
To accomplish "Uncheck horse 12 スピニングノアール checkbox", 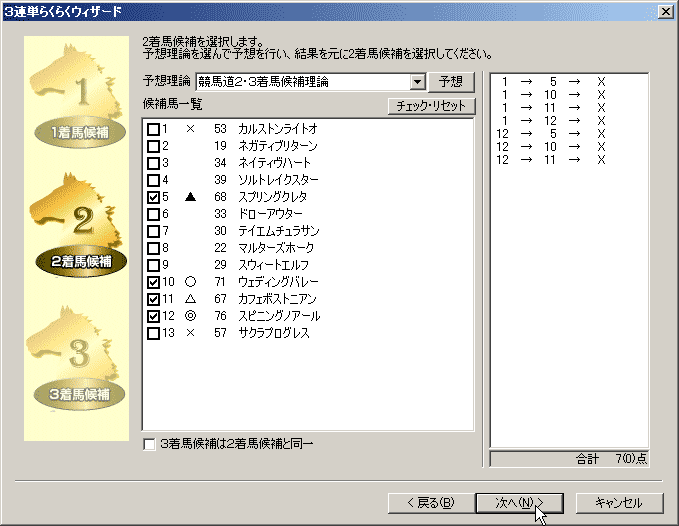I will click(x=153, y=316).
